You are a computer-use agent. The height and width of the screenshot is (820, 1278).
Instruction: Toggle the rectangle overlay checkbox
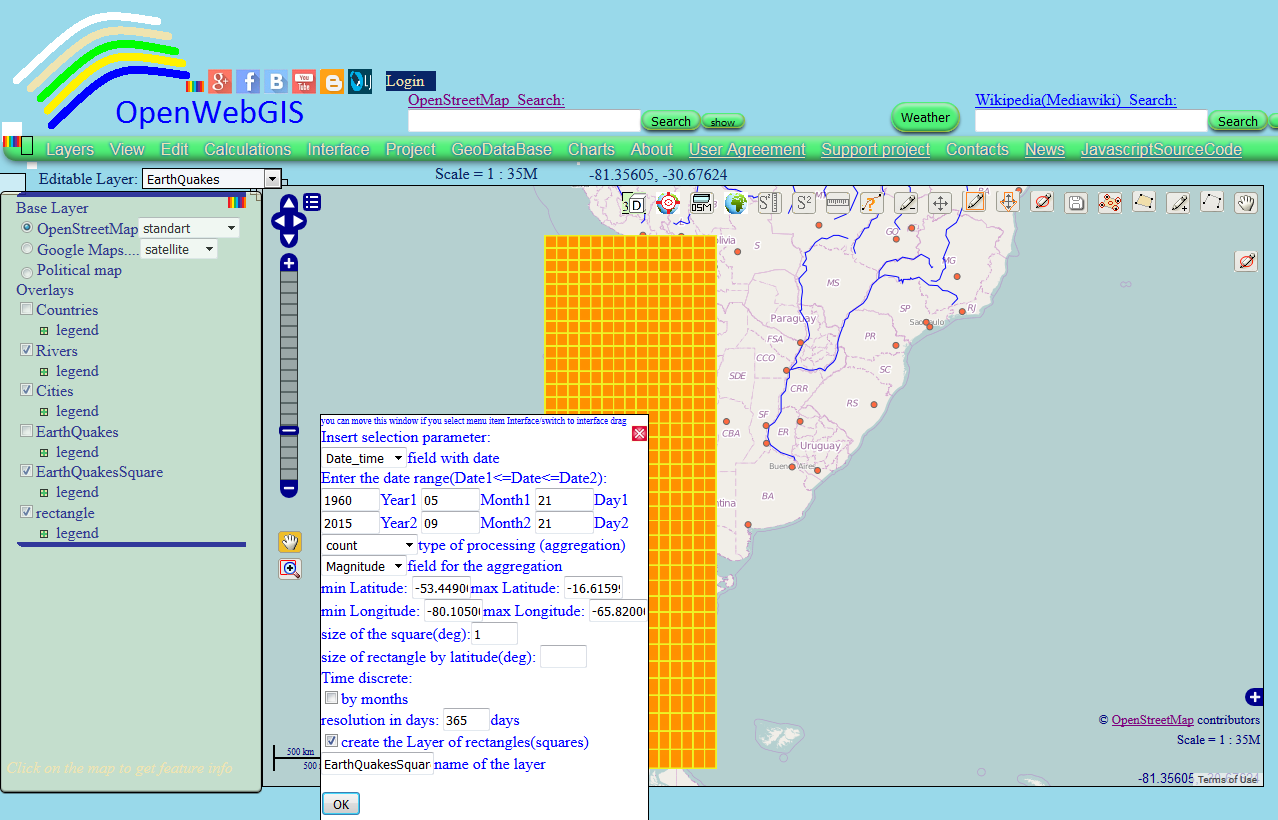pyautogui.click(x=27, y=512)
